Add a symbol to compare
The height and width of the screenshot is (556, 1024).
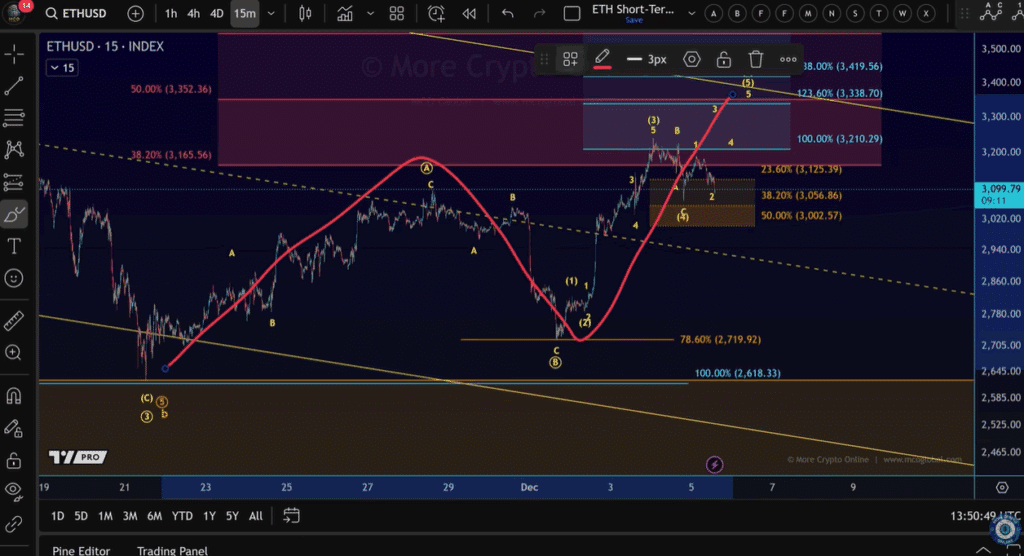135,13
